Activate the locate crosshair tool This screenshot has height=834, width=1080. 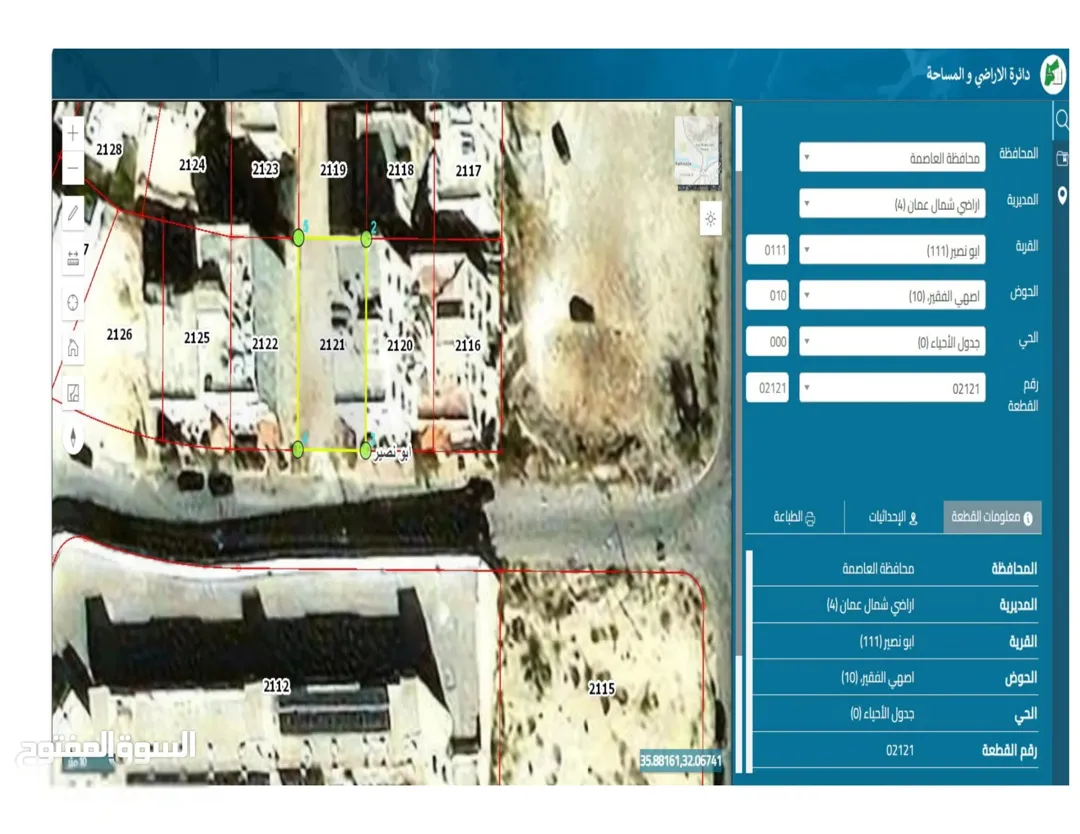(x=73, y=303)
